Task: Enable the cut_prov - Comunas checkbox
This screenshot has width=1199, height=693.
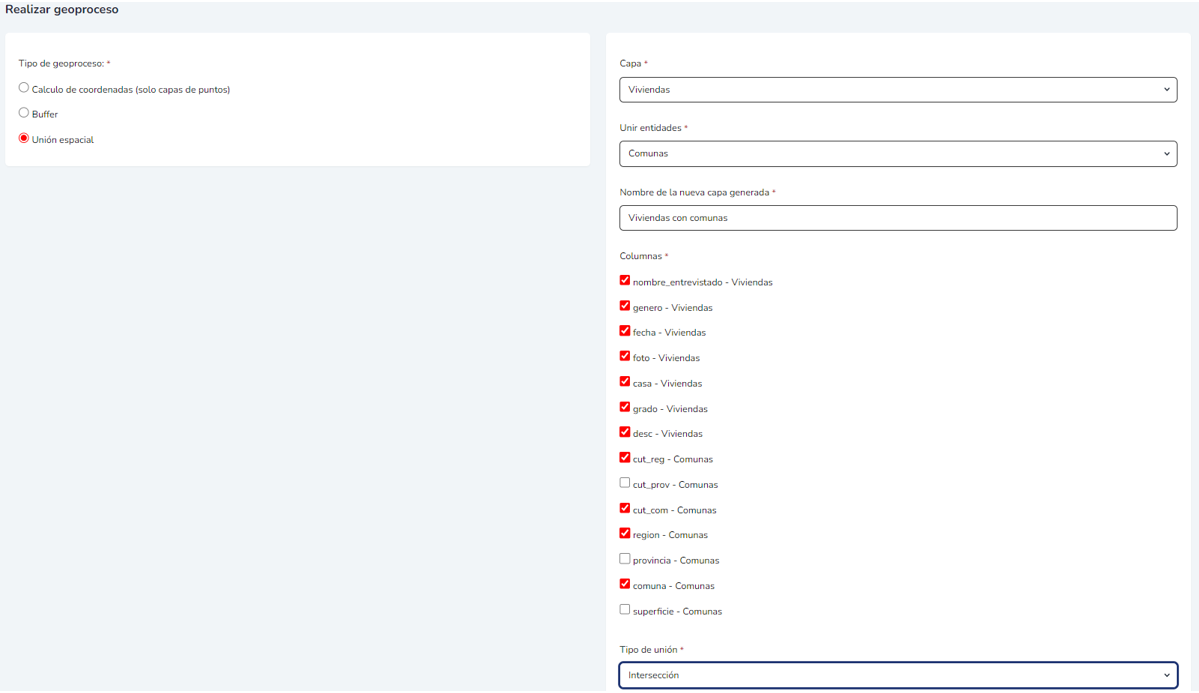Action: tap(625, 483)
